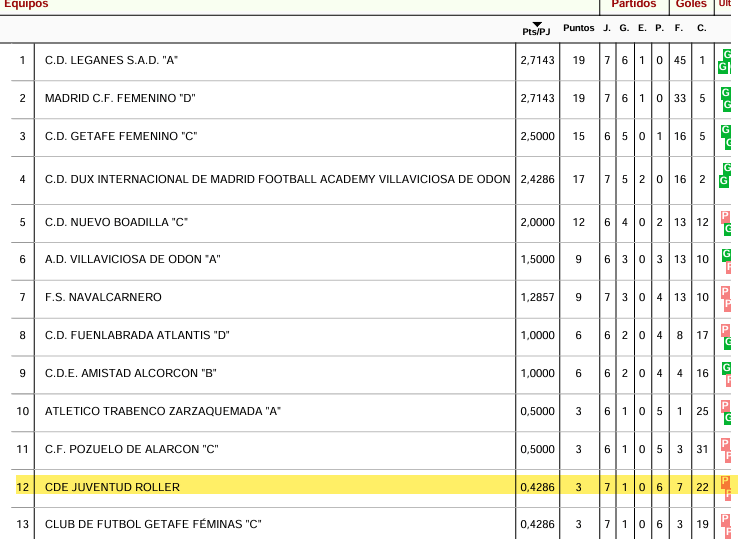Click the pink P badge in Trabenco Zarzaquemada row
The image size is (738, 539).
pos(725,406)
